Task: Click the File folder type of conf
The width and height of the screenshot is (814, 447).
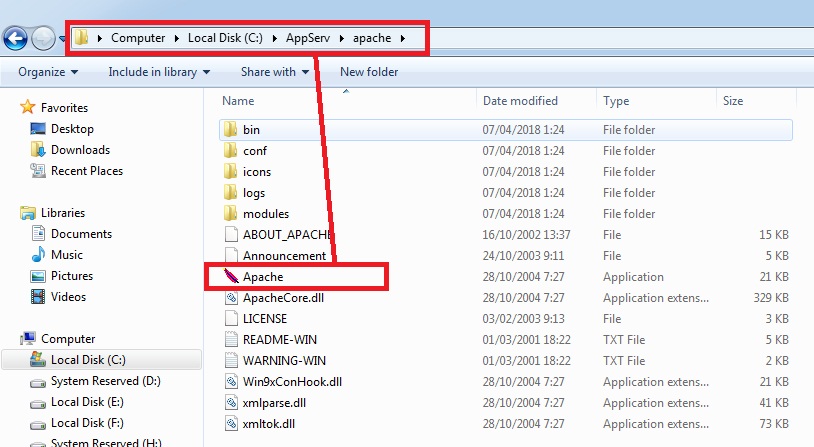Action: point(629,151)
